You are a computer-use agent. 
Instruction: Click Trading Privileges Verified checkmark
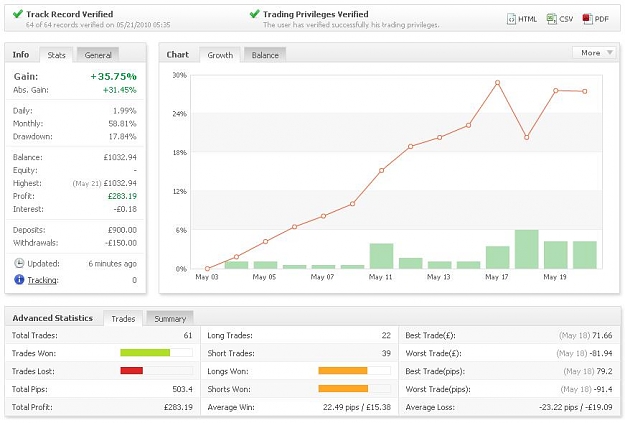point(254,14)
